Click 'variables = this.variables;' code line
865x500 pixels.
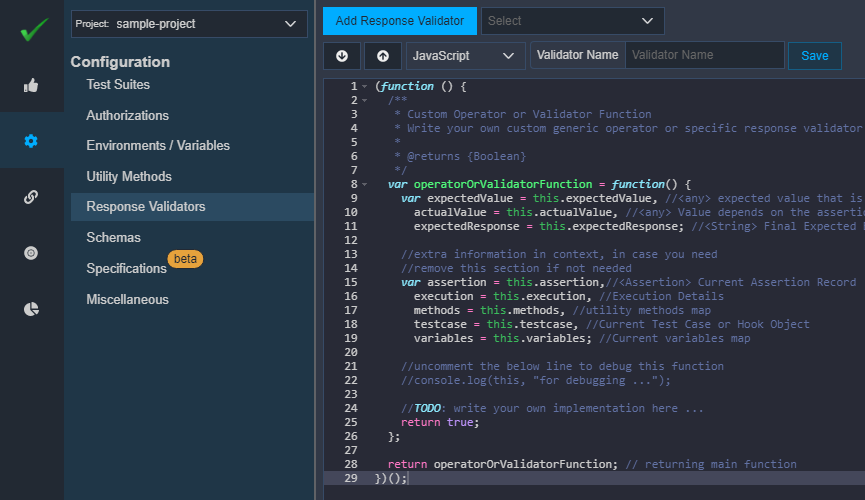click(x=502, y=338)
